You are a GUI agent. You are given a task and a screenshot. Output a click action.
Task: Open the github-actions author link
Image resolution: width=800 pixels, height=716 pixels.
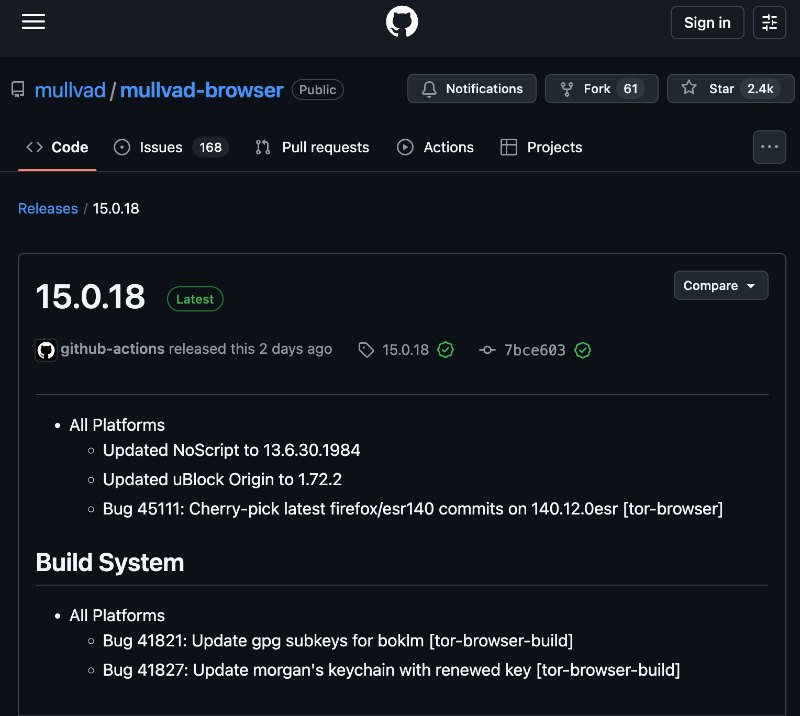pos(112,349)
